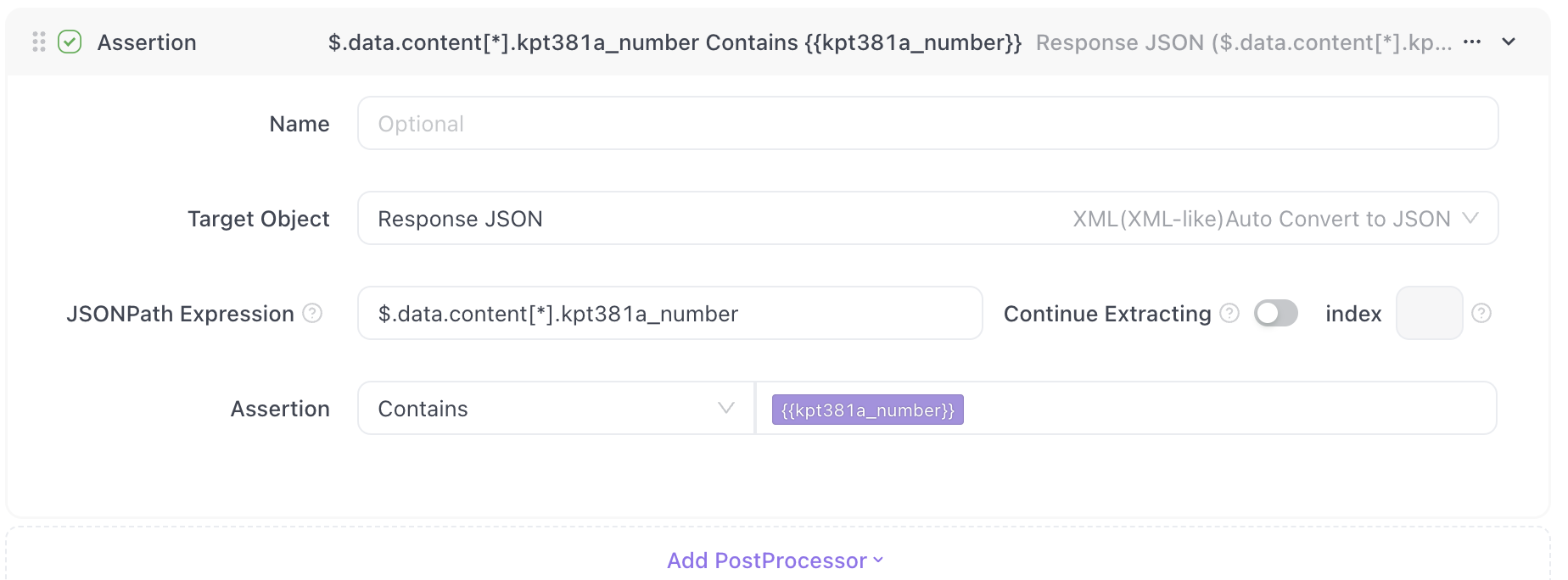Image resolution: width=1568 pixels, height=580 pixels.
Task: Edit the JSONPath expression text field
Action: (x=669, y=314)
